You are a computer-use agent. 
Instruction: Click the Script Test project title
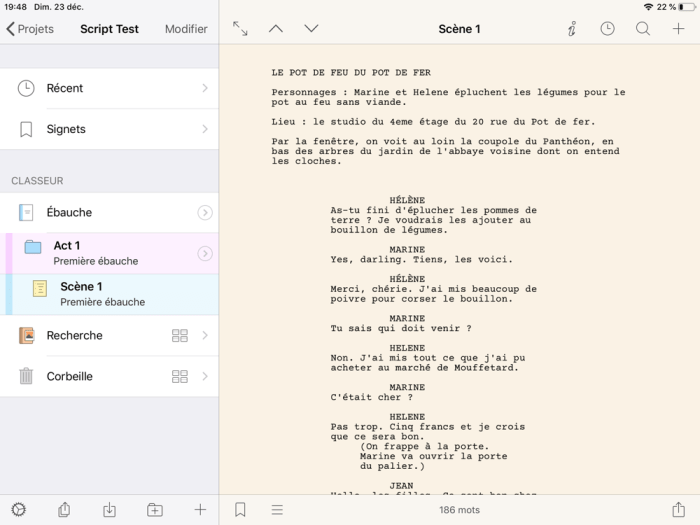pyautogui.click(x=109, y=29)
